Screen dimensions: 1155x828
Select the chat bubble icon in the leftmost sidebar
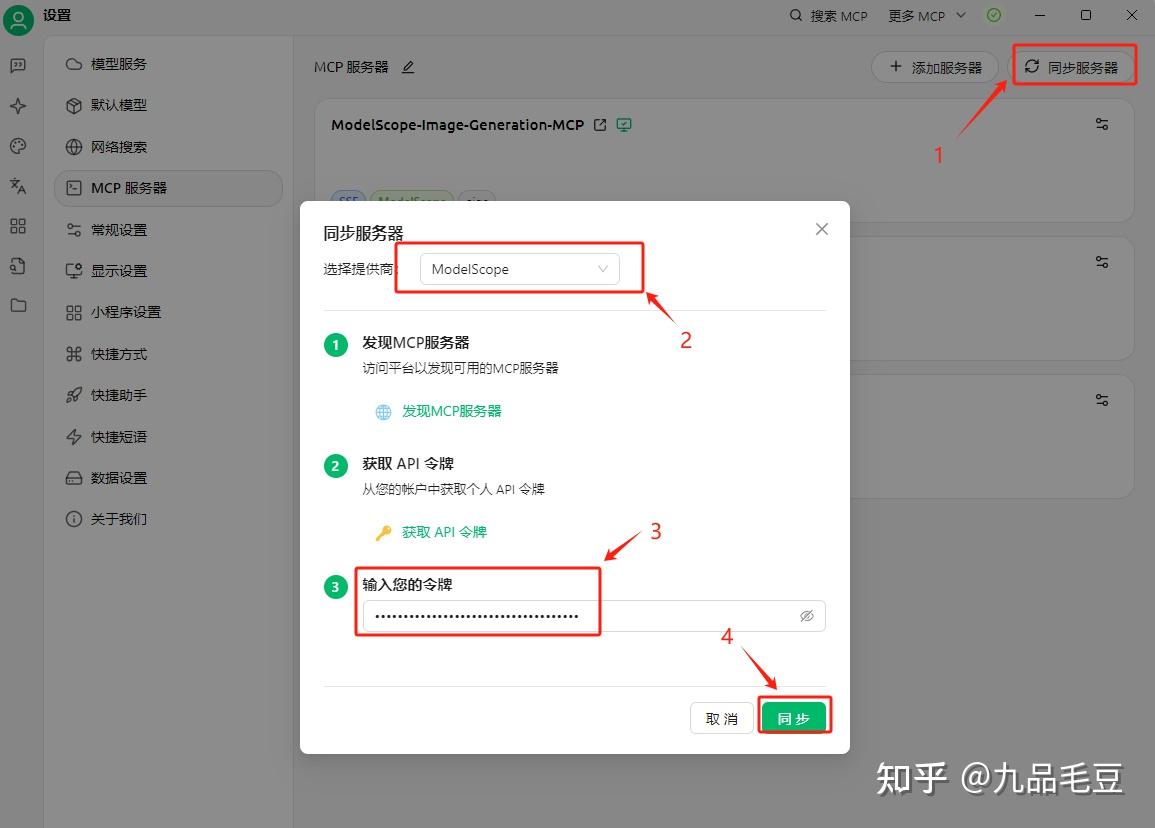coord(18,66)
